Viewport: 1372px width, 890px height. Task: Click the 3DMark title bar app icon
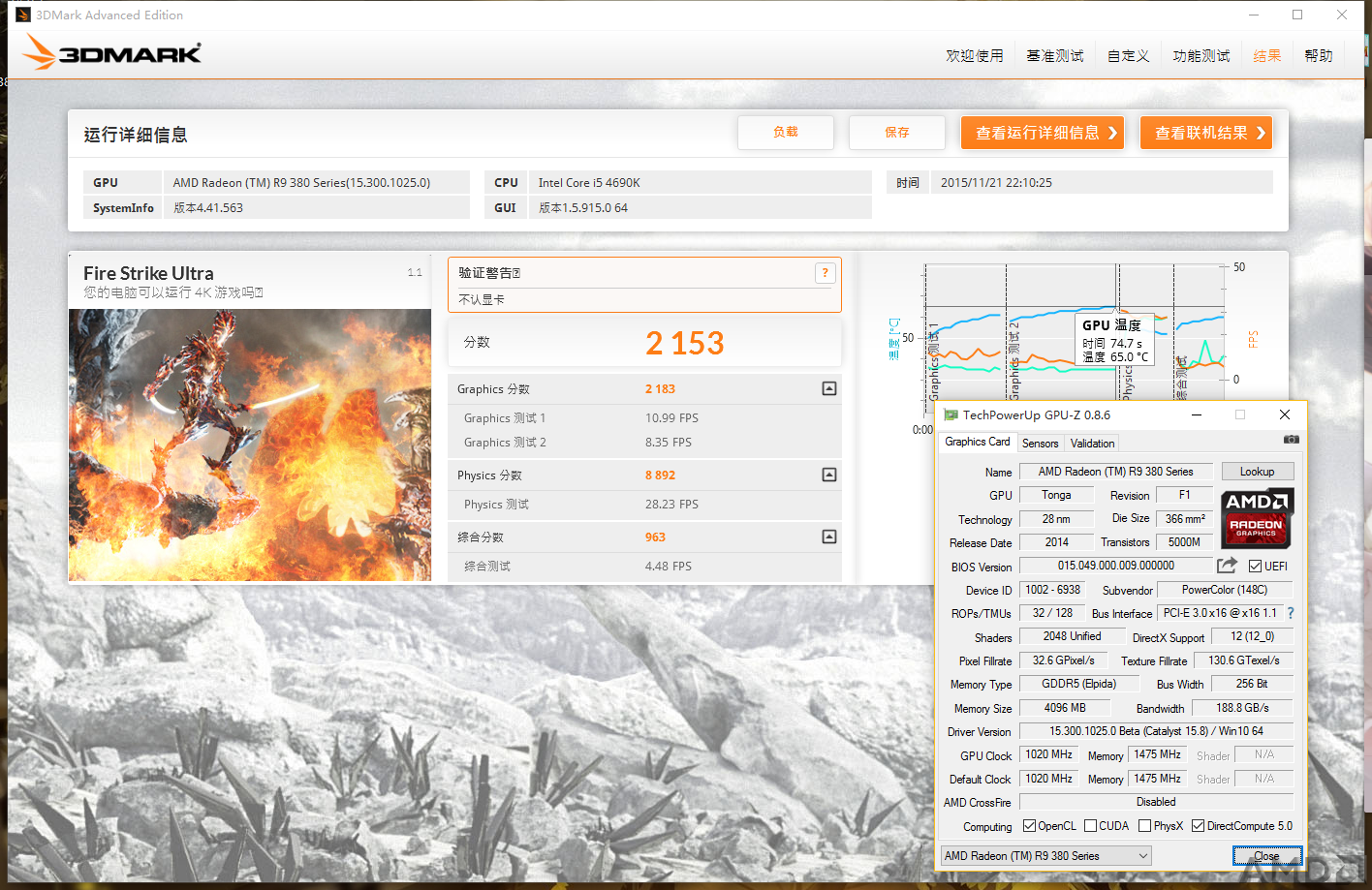coord(23,15)
